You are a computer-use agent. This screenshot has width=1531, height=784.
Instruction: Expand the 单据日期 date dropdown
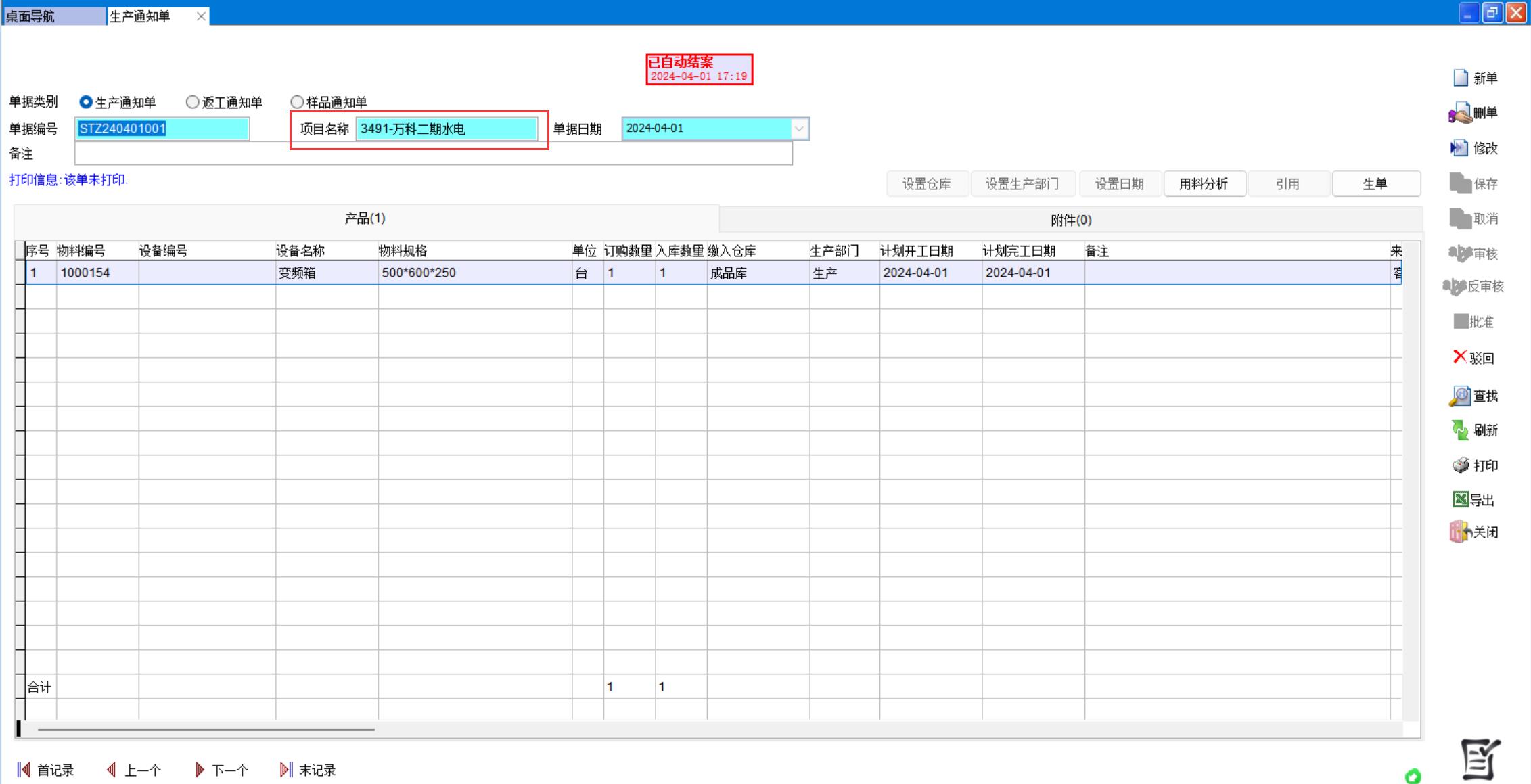[799, 129]
